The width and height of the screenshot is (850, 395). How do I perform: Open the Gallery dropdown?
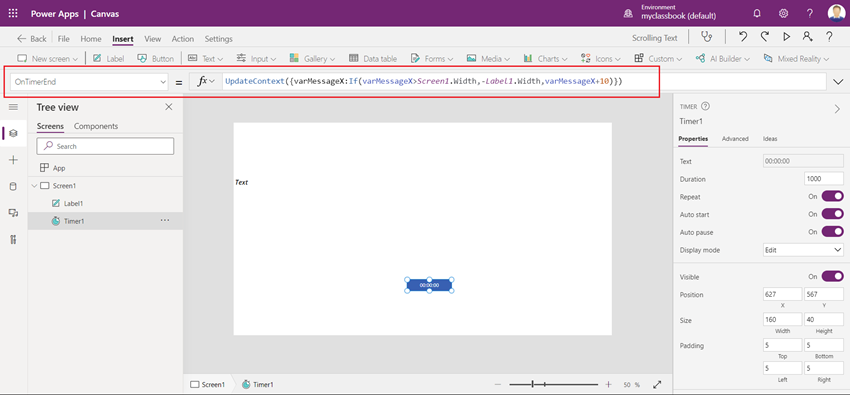click(x=312, y=59)
